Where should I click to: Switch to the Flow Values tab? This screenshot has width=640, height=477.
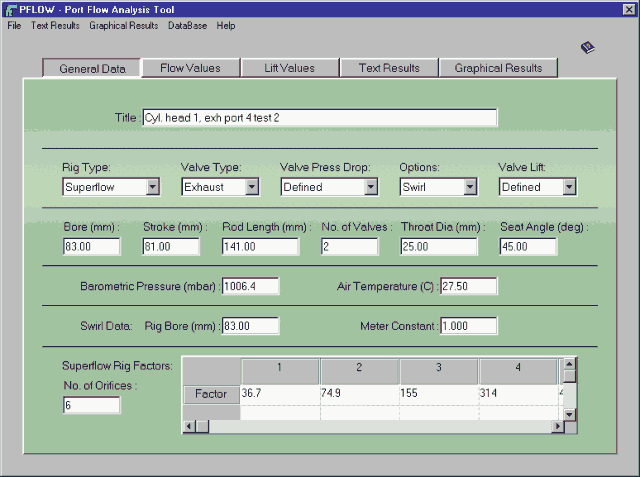pos(190,68)
